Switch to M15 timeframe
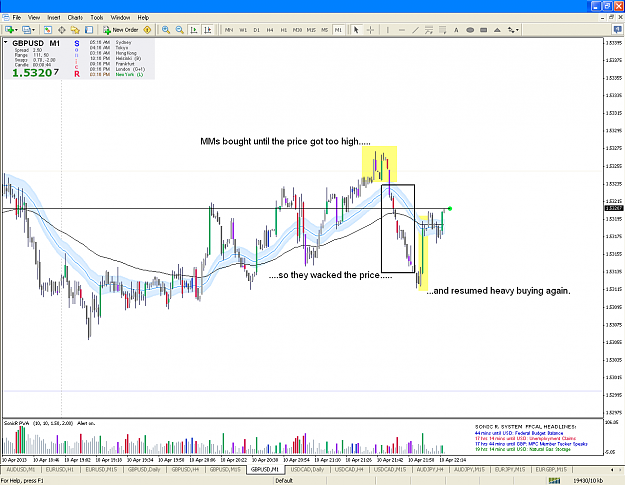This screenshot has width=625, height=485. 311,30
